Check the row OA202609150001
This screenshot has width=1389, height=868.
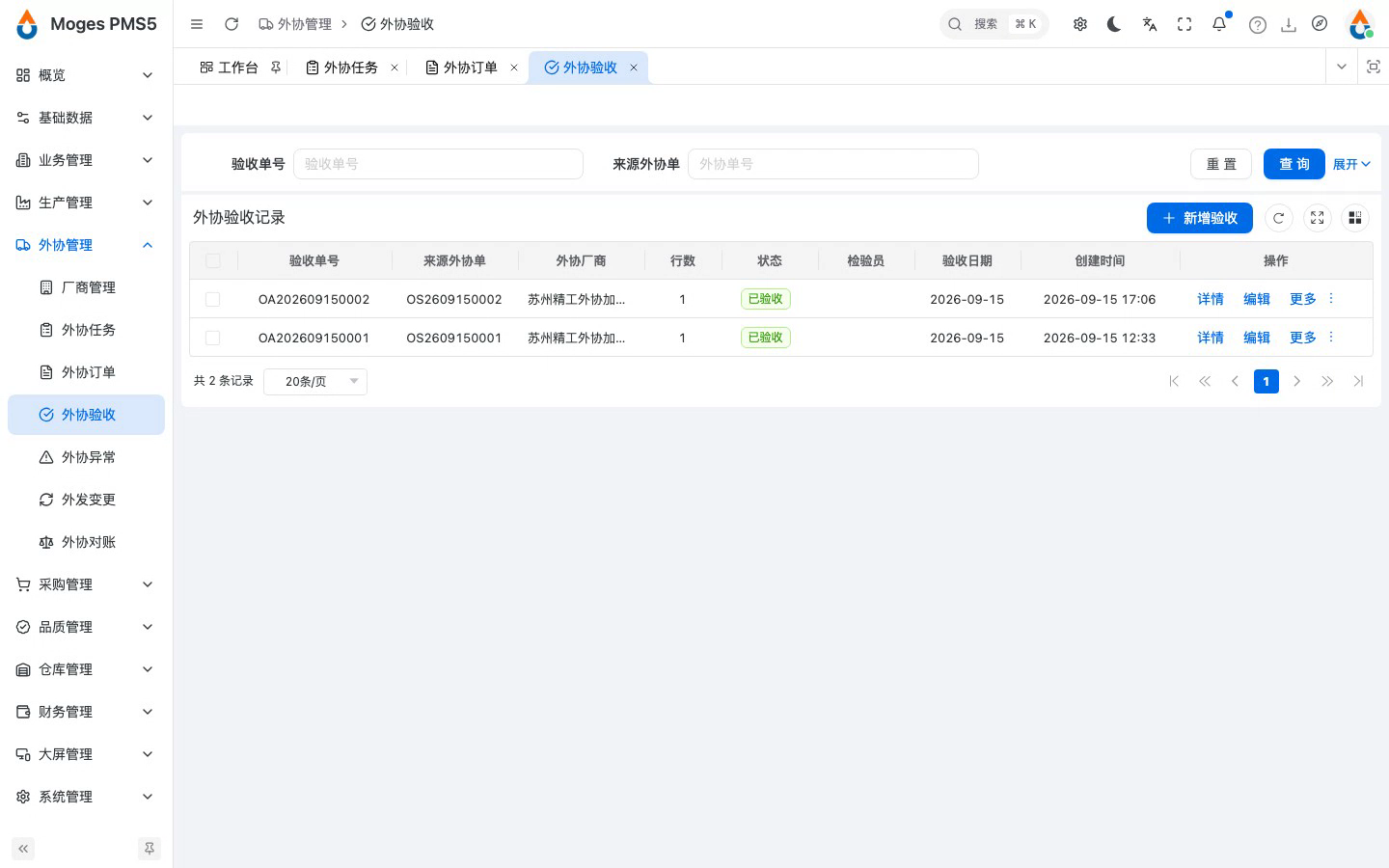pyautogui.click(x=213, y=338)
